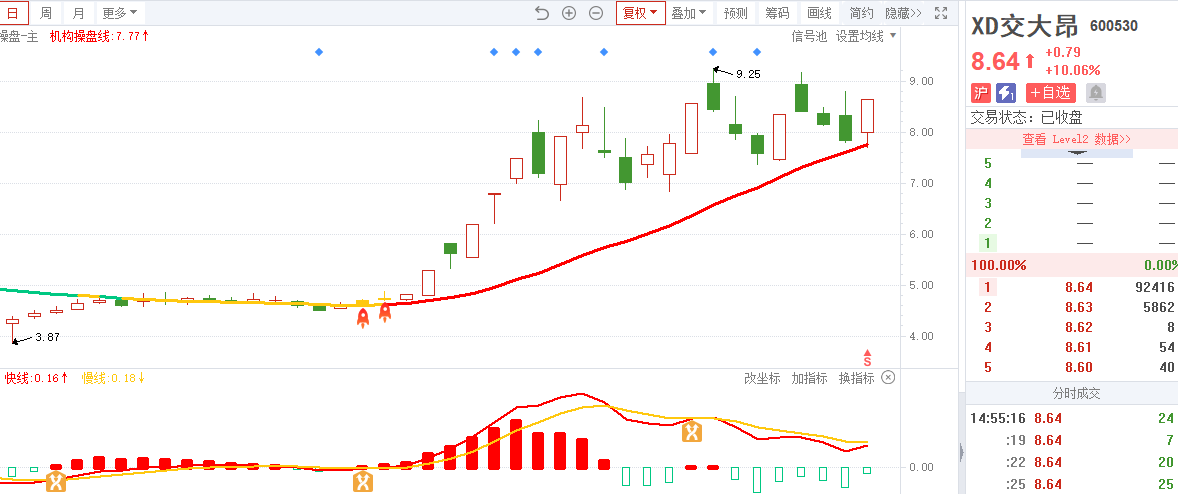This screenshot has height=494, width=1178.
Task: Click the blue lightning trade icon
Action: 1007,93
